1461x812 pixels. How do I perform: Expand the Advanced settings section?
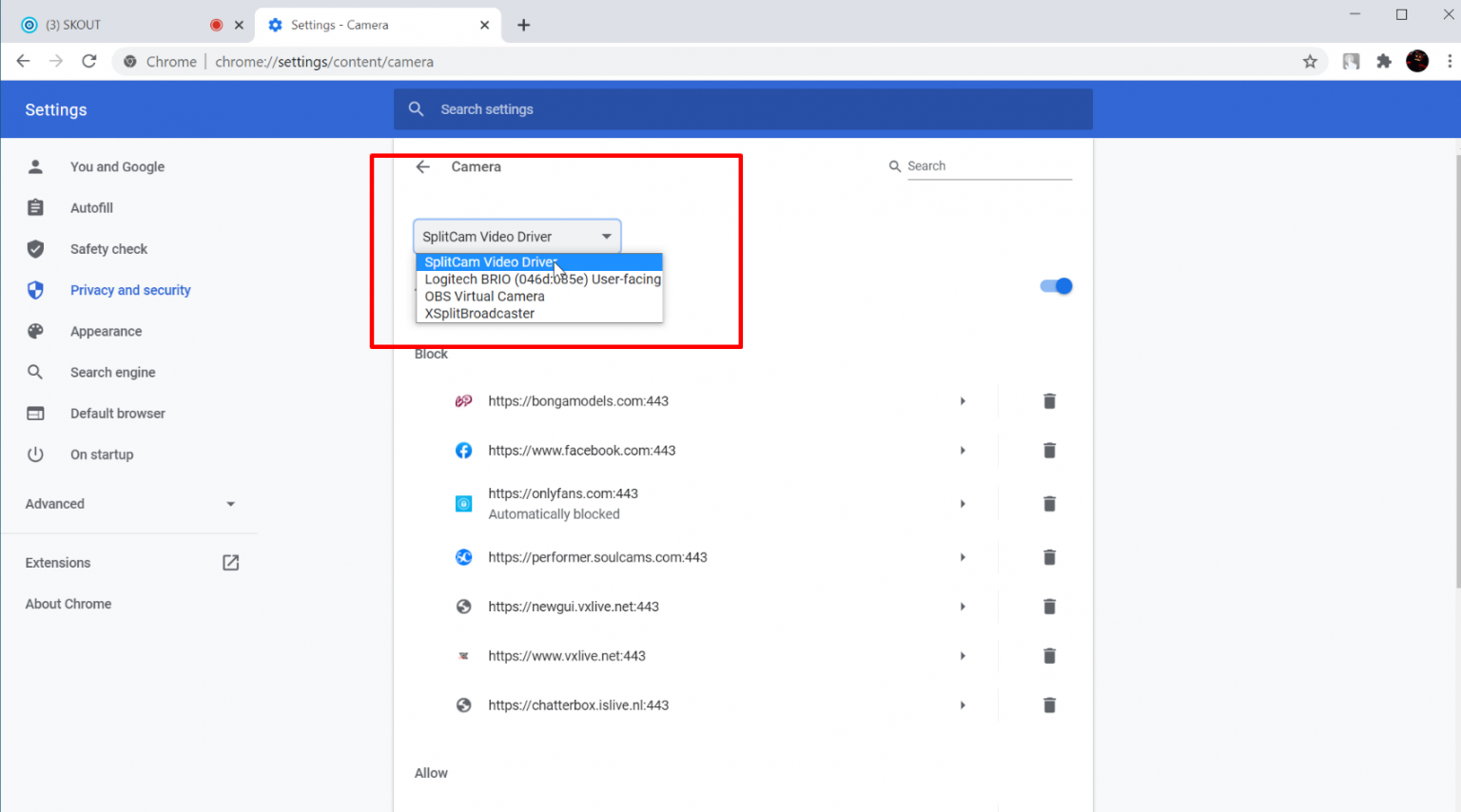coord(130,504)
